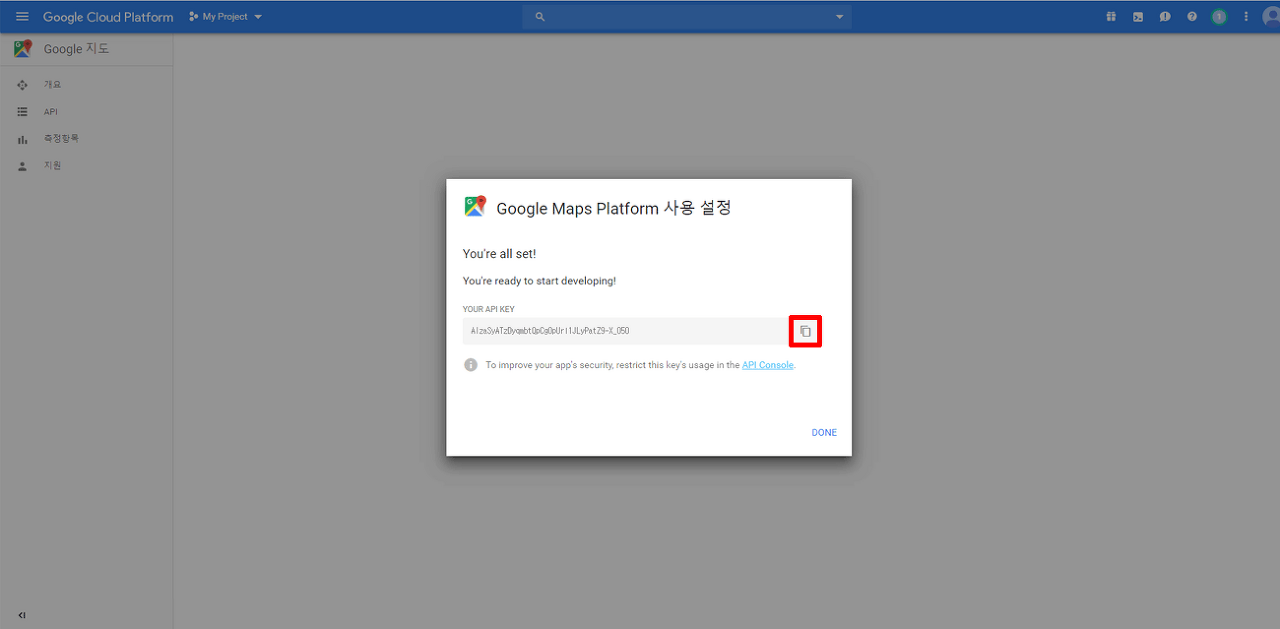Click the Google 지도 sidebar heading
This screenshot has width=1280, height=629.
[x=77, y=49]
